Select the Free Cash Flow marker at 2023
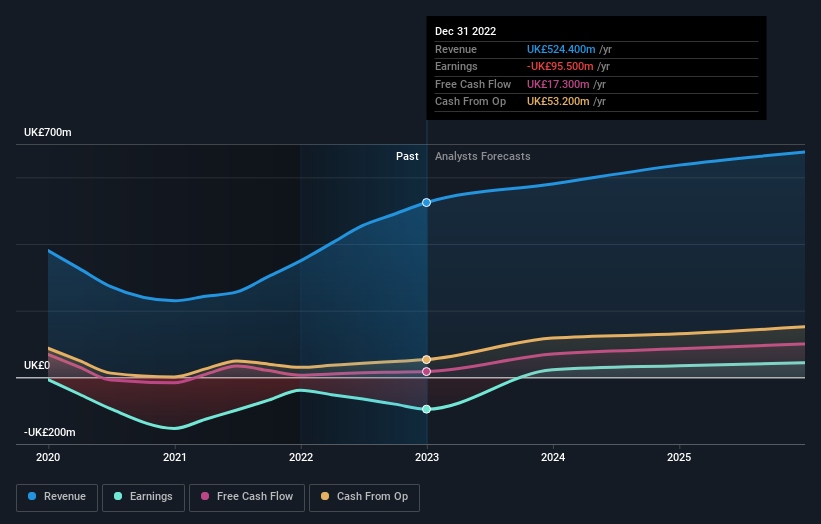The width and height of the screenshot is (821, 524). 427,372
